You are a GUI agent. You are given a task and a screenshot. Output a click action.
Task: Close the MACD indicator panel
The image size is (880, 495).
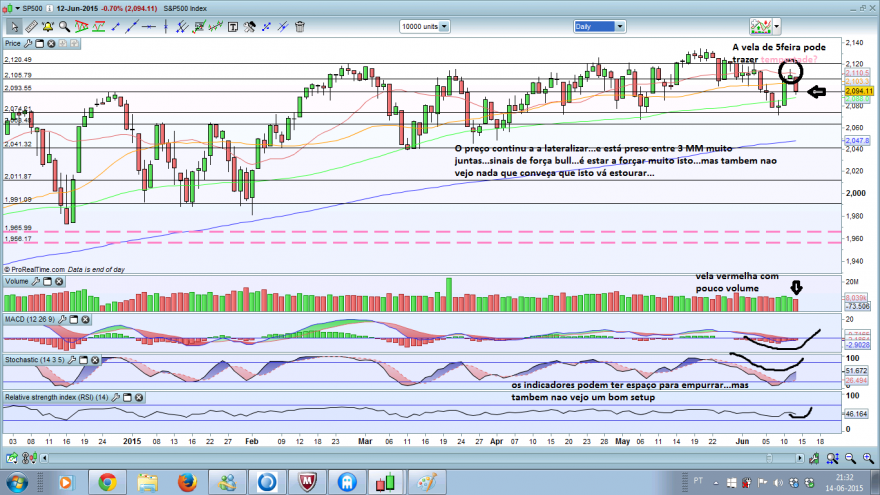click(x=85, y=319)
